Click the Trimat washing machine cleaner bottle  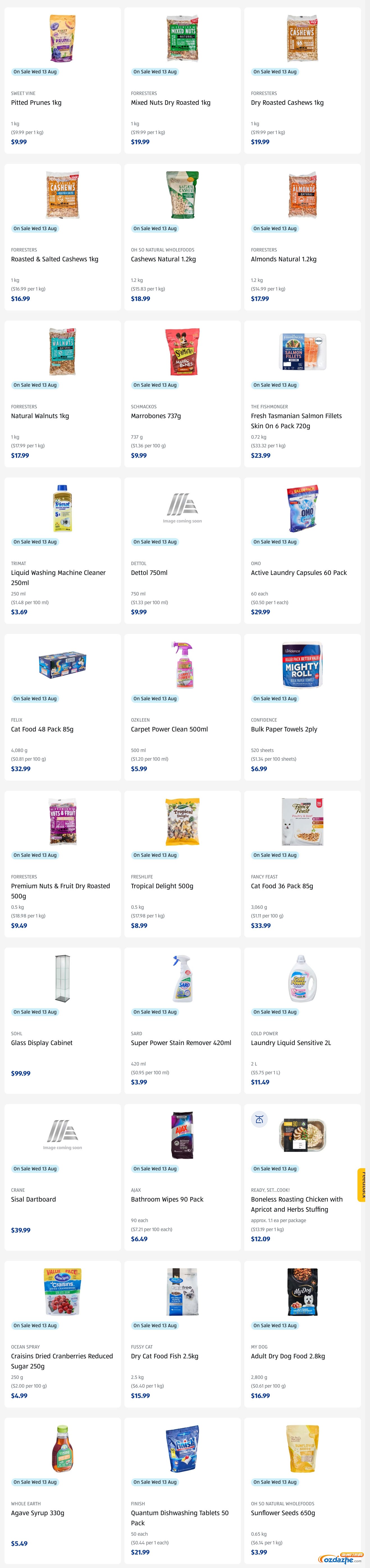pos(62,508)
